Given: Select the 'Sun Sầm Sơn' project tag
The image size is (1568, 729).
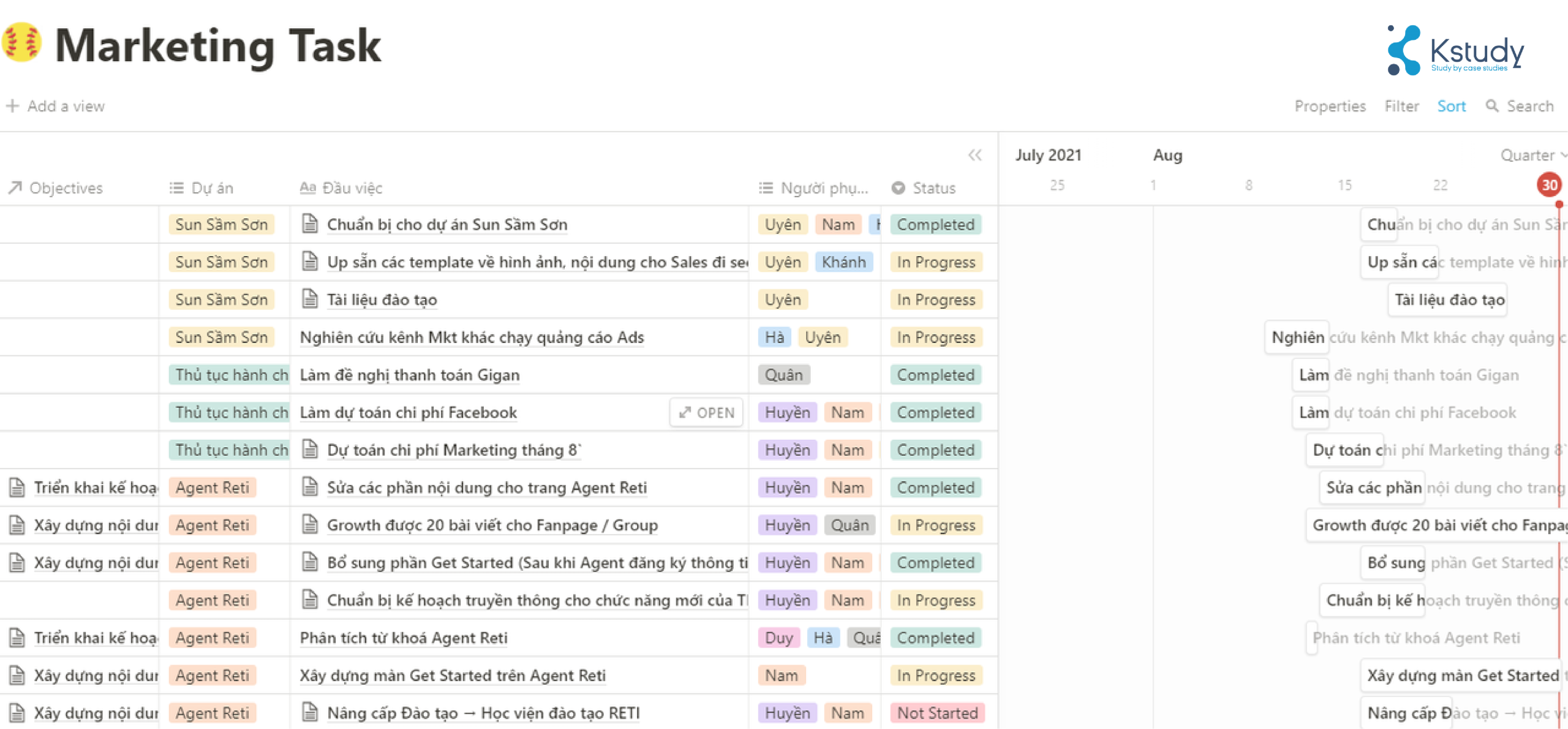Looking at the screenshot, I should point(222,224).
